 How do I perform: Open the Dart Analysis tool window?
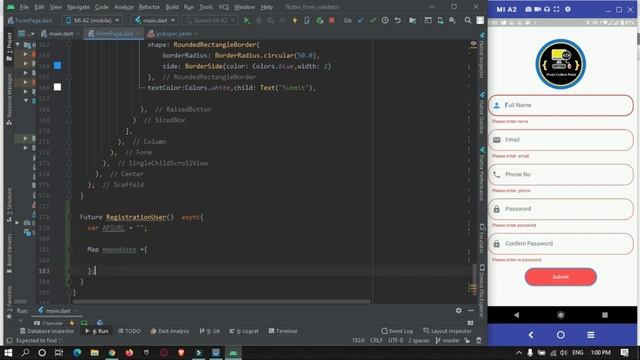click(170, 331)
